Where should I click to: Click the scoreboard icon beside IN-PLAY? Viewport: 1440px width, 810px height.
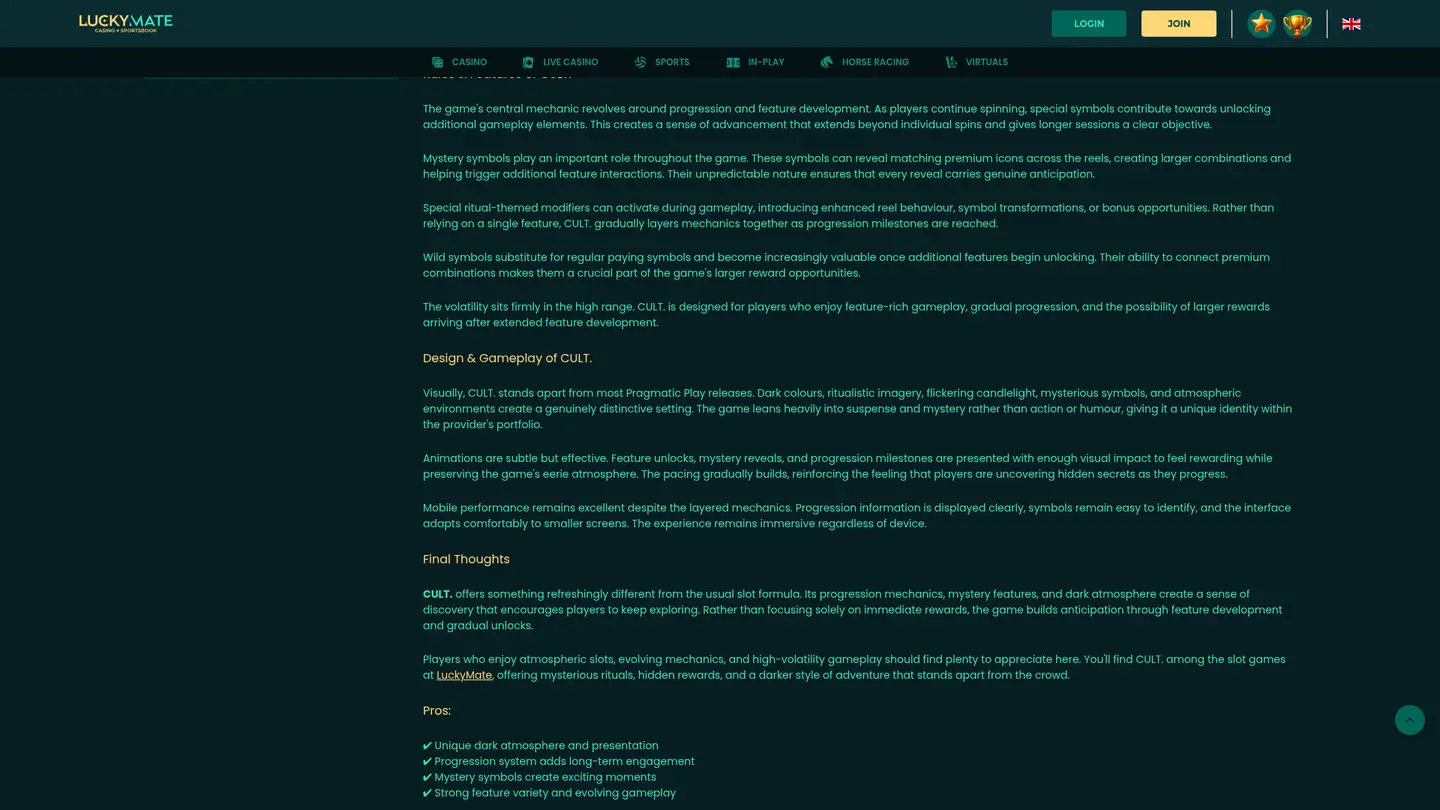(733, 62)
